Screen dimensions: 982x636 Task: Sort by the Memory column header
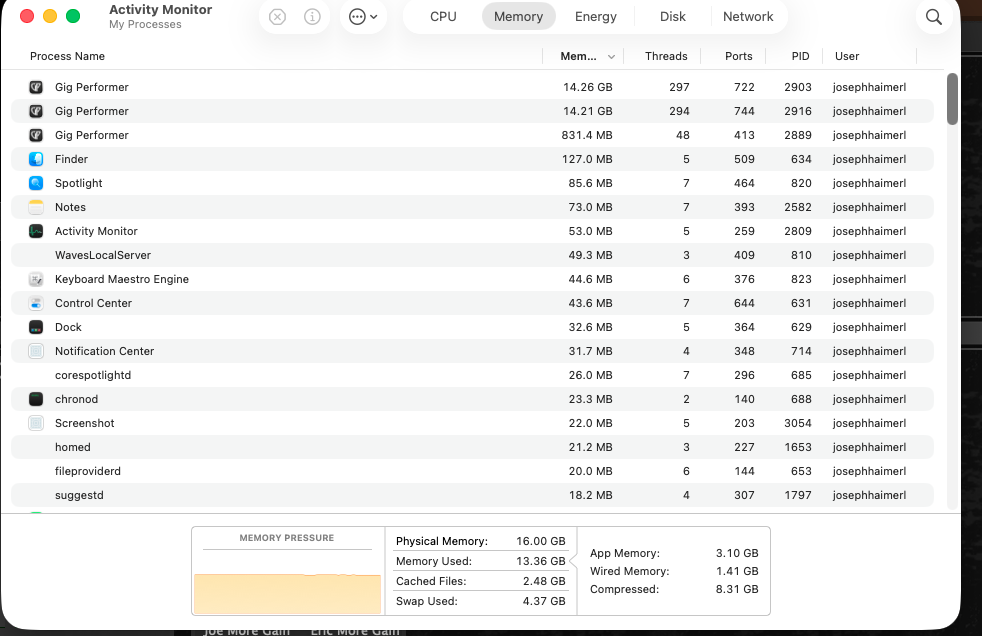(x=579, y=57)
